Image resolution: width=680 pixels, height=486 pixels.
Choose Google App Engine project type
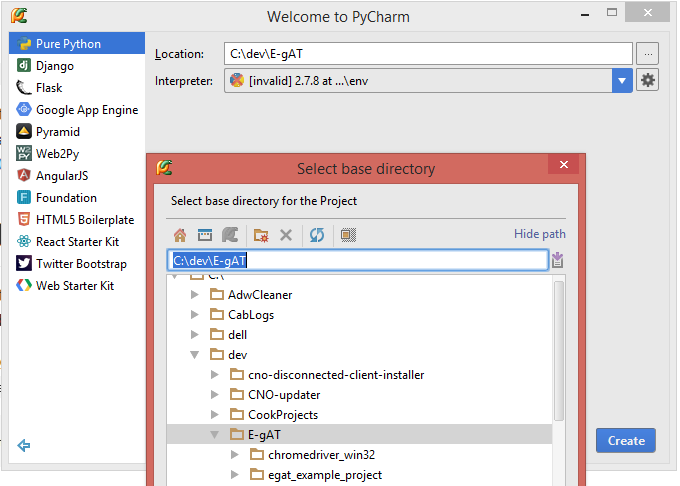[77, 110]
